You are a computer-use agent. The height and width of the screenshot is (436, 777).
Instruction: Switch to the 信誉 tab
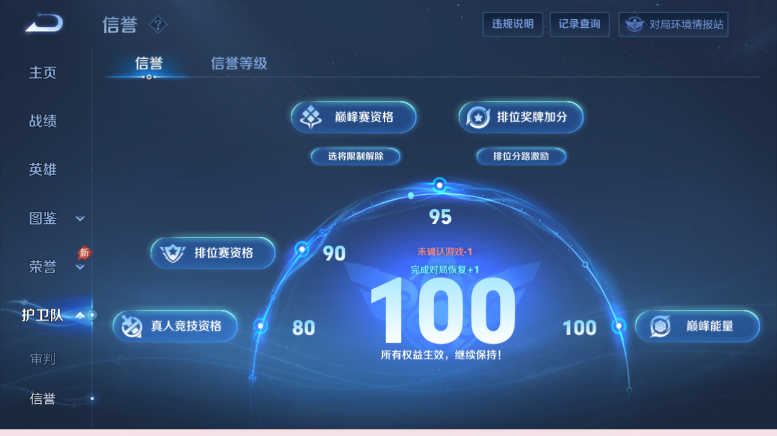[149, 63]
